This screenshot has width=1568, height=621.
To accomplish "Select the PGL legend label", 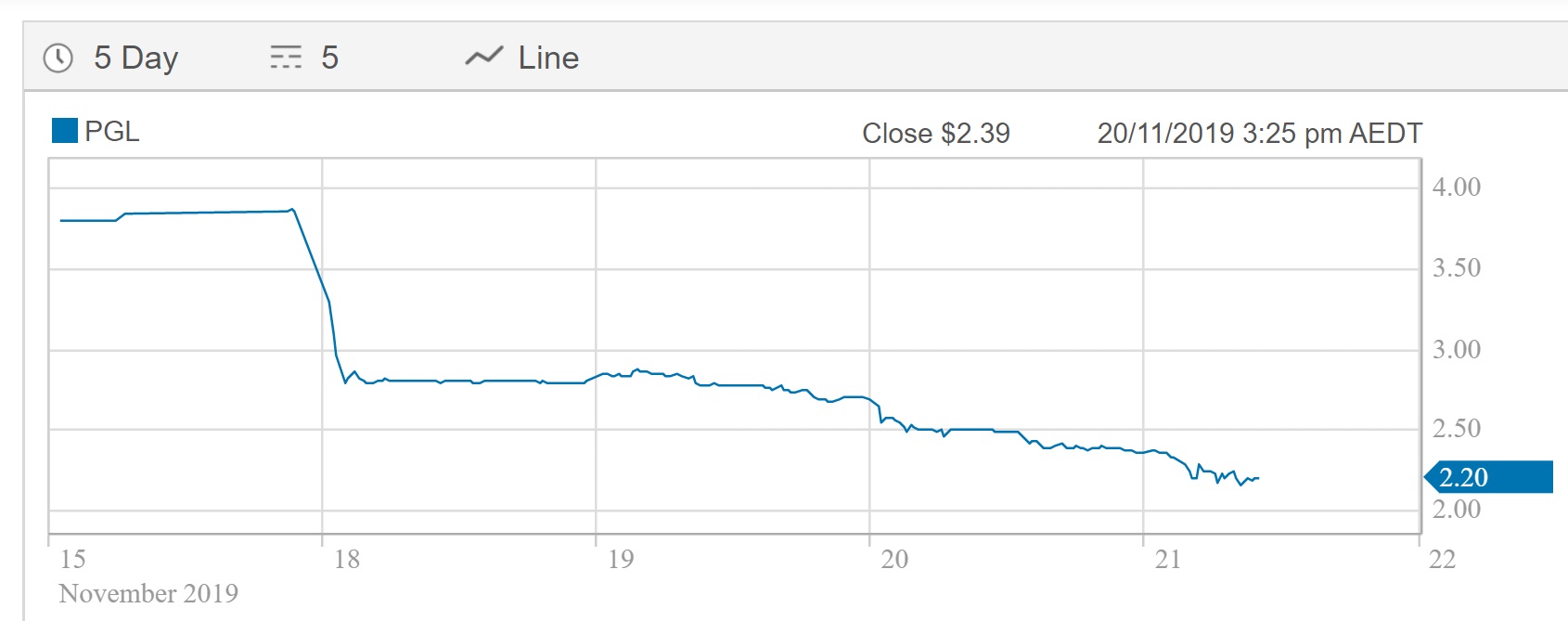I will 112,132.
